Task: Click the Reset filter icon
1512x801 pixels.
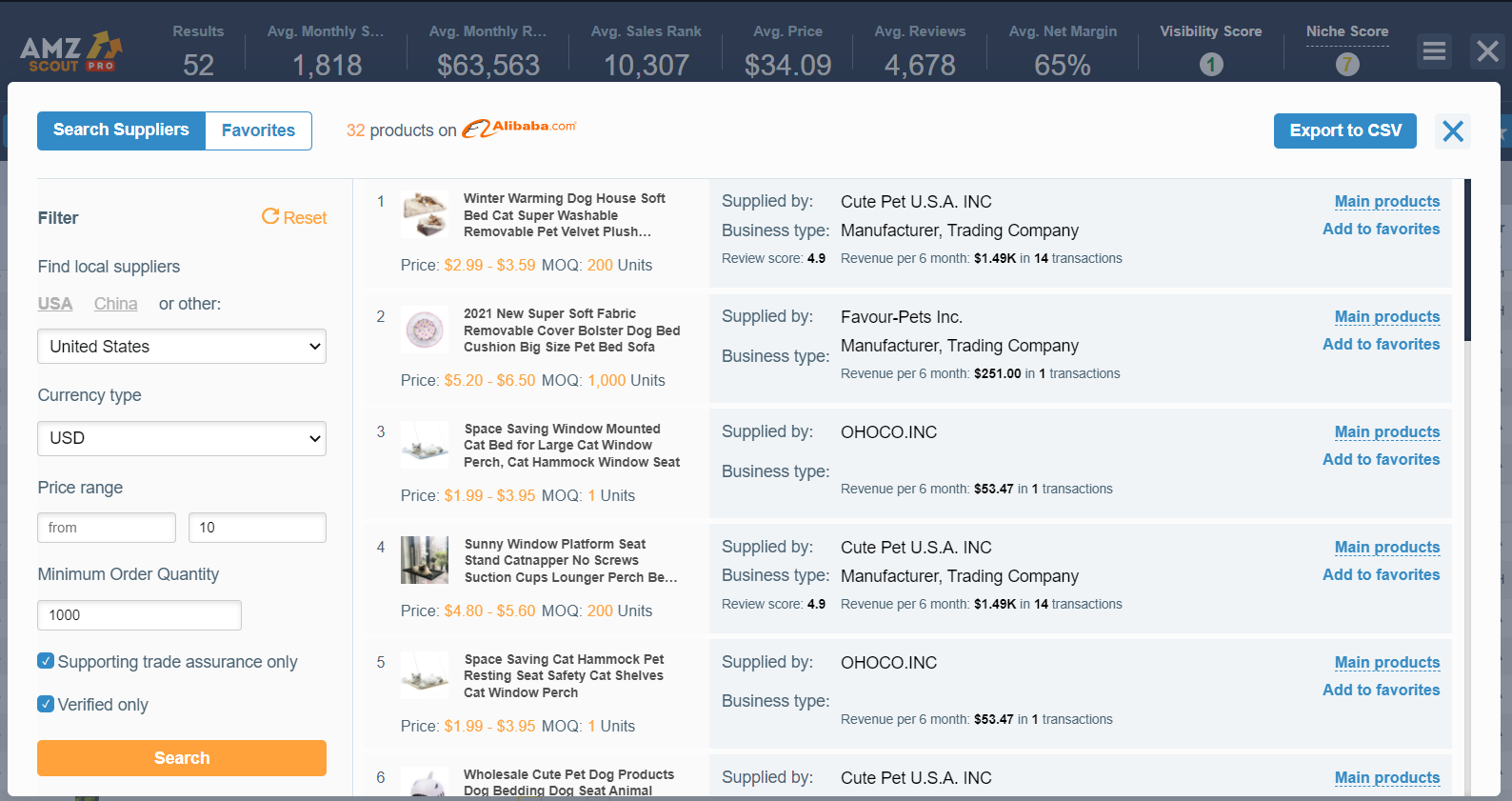Action: tap(271, 217)
